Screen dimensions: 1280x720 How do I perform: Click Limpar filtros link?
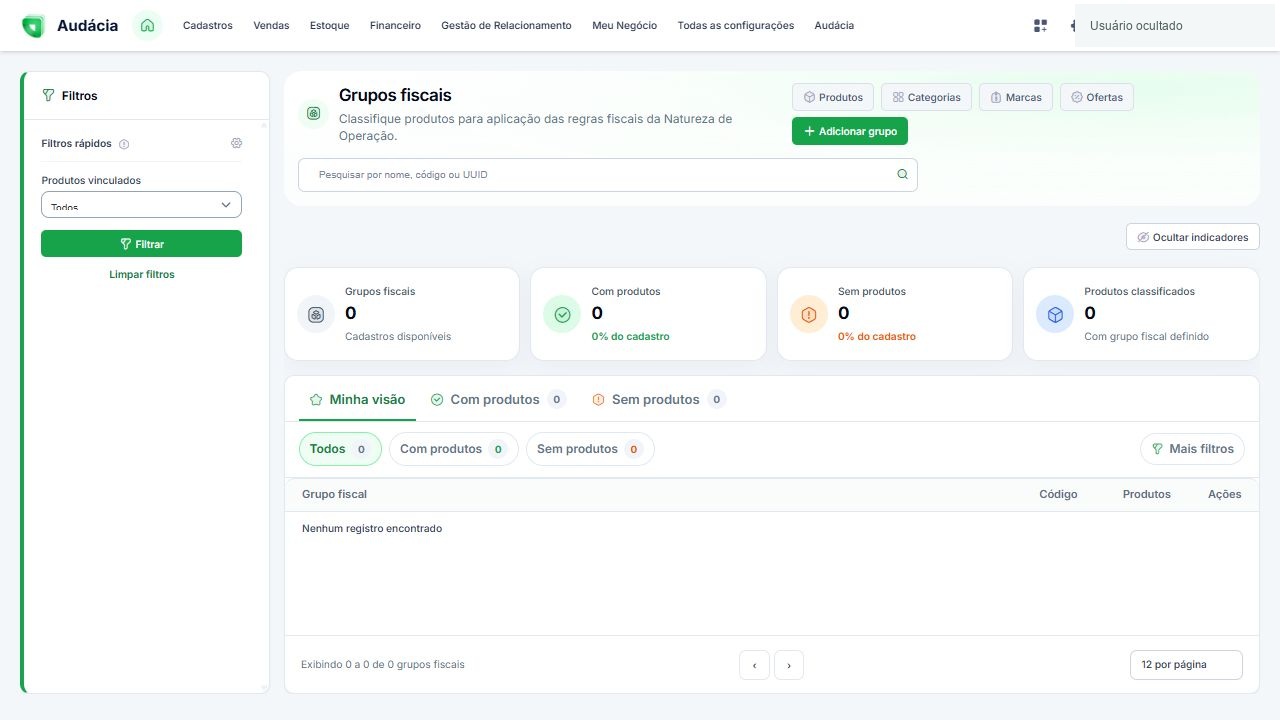pyautogui.click(x=142, y=274)
